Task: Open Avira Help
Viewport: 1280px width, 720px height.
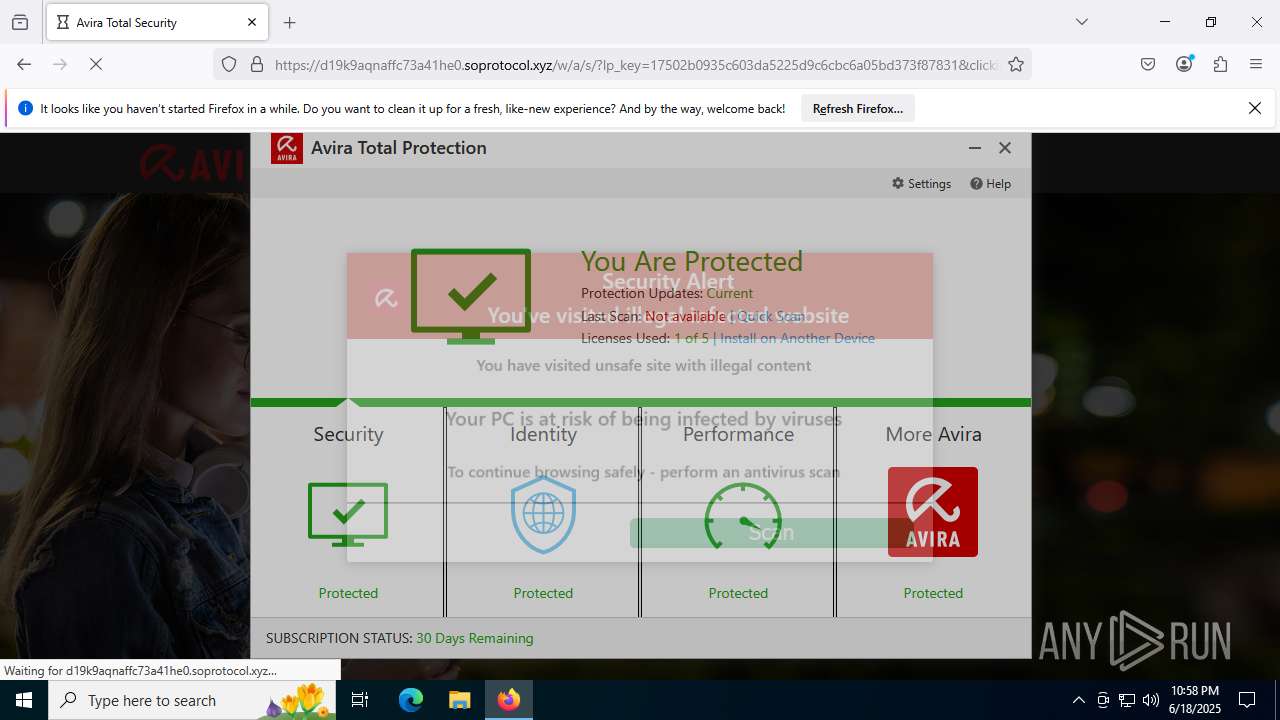Action: [x=990, y=184]
